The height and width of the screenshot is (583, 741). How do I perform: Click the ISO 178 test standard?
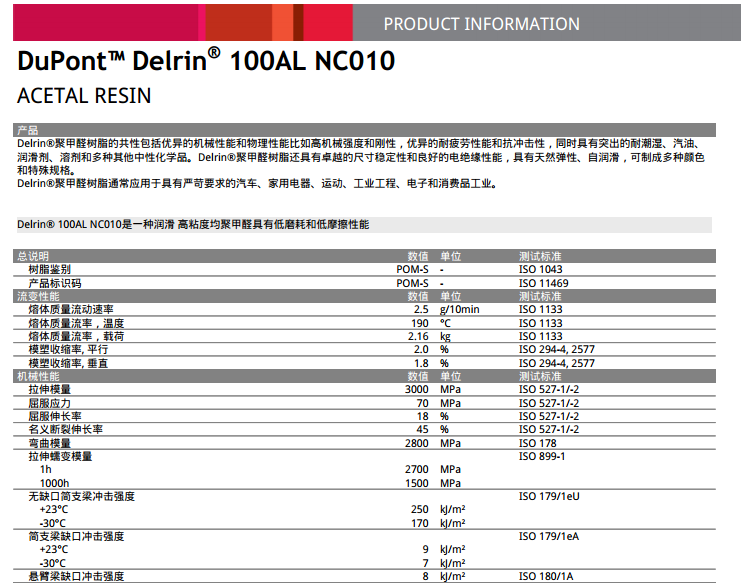(538, 443)
